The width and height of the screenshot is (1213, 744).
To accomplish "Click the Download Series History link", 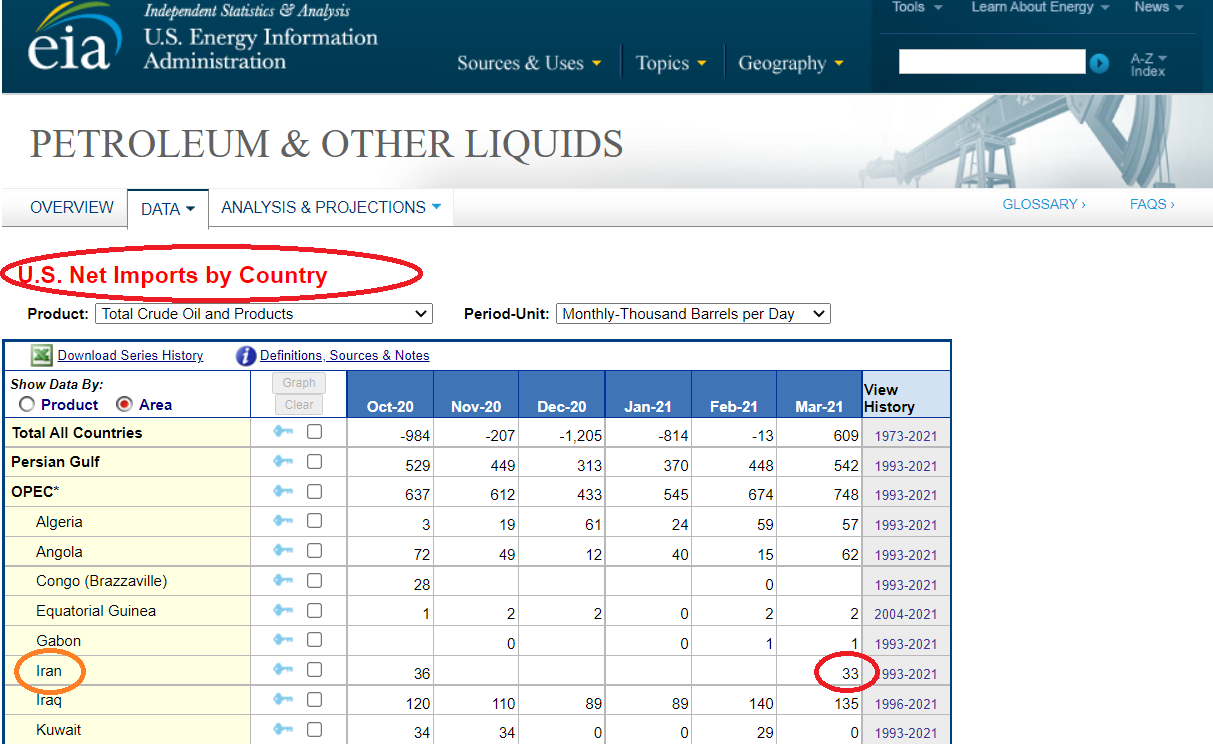I will point(130,355).
